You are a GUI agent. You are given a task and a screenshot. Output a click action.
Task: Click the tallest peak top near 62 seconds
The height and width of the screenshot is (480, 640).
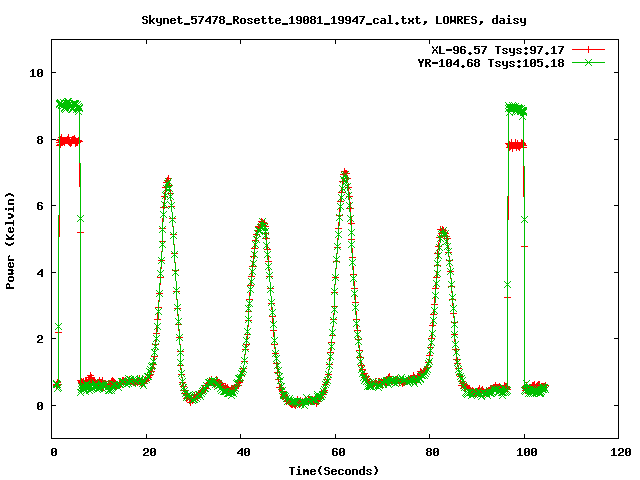(x=345, y=173)
